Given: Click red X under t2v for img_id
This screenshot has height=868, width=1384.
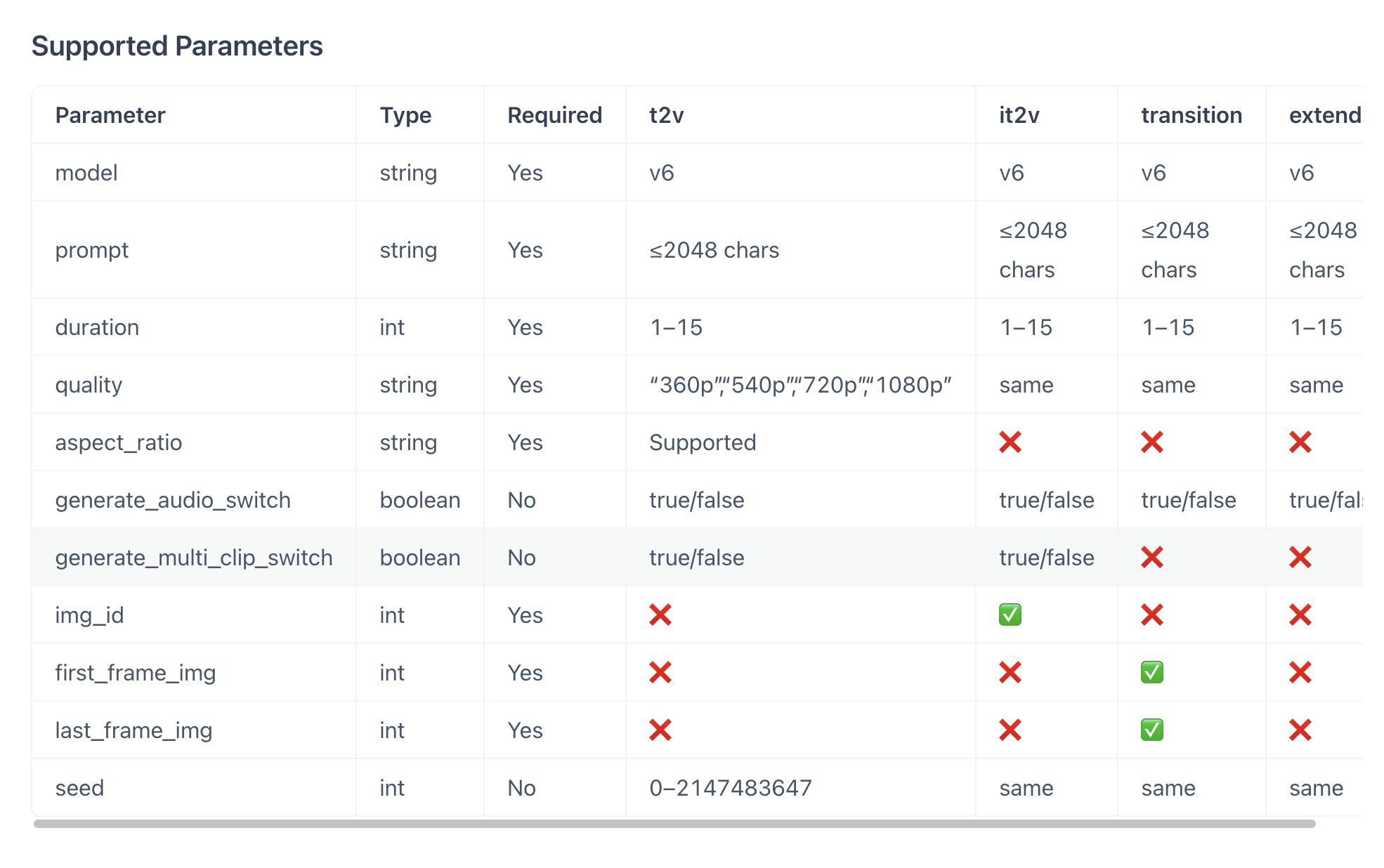Looking at the screenshot, I should (x=660, y=615).
